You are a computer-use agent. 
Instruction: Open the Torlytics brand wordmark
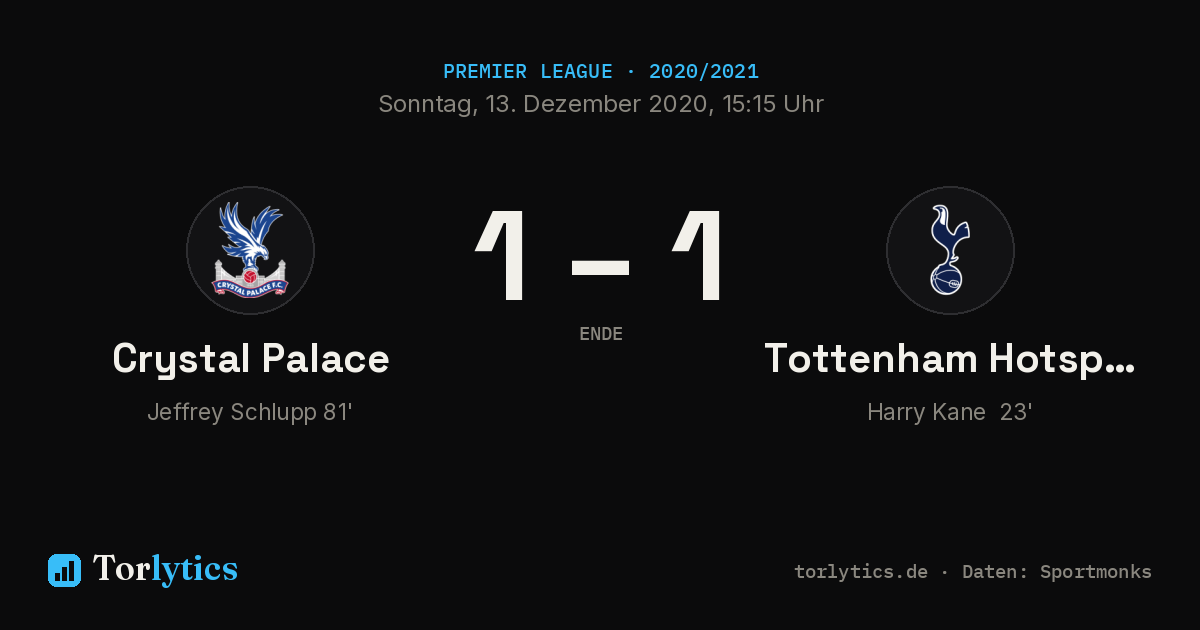165,569
